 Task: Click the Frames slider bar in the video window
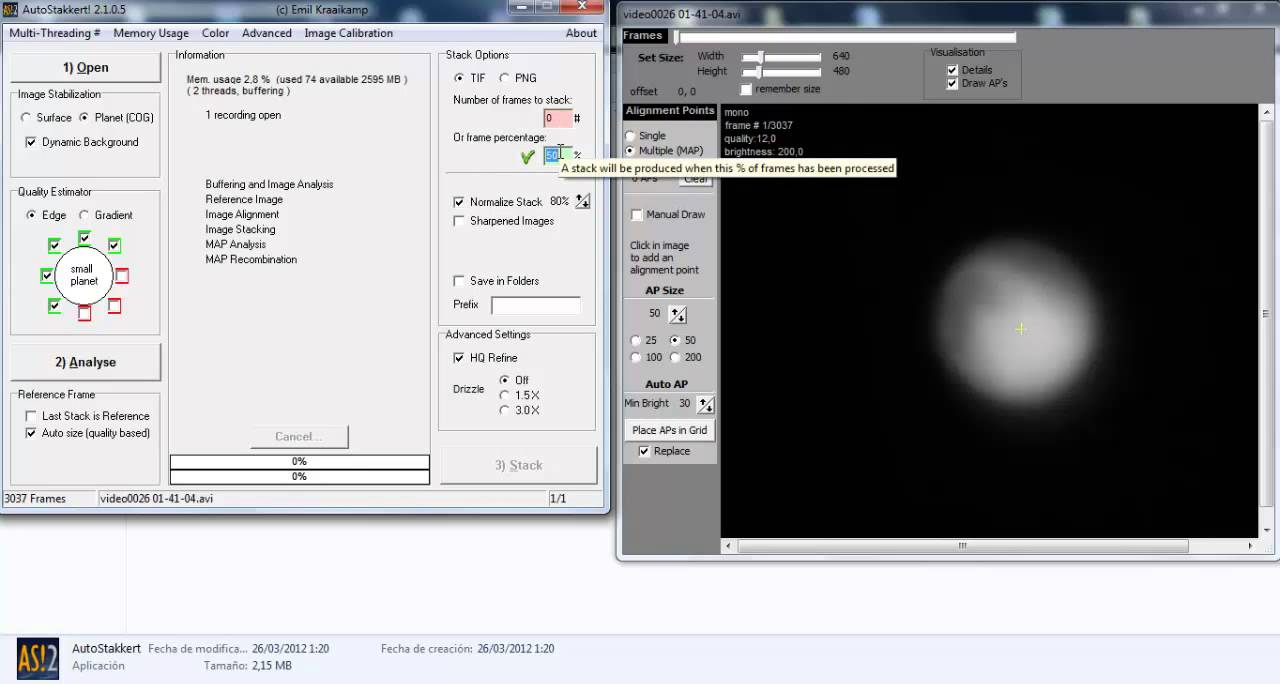pyautogui.click(x=845, y=37)
